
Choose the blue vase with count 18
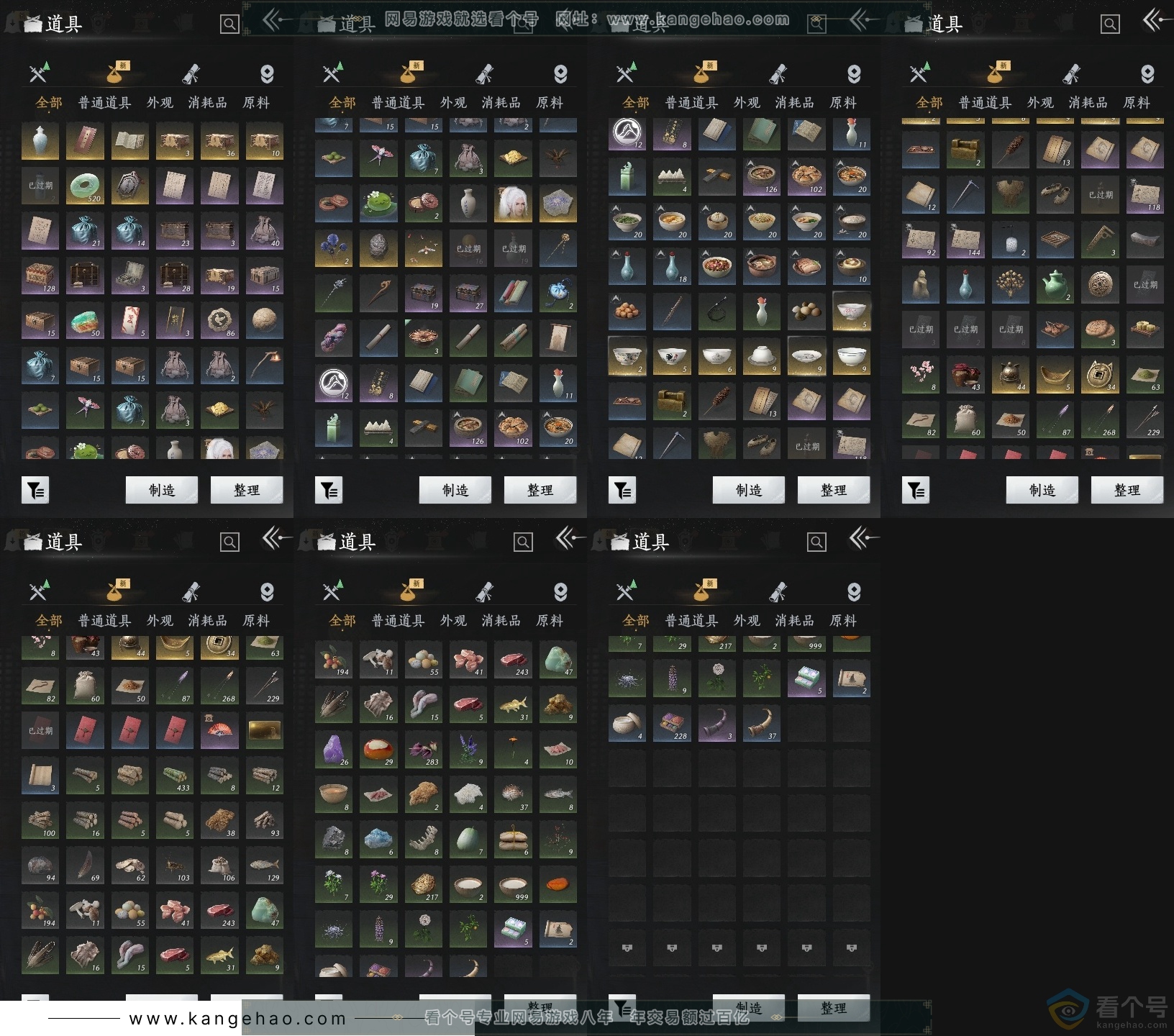[672, 266]
